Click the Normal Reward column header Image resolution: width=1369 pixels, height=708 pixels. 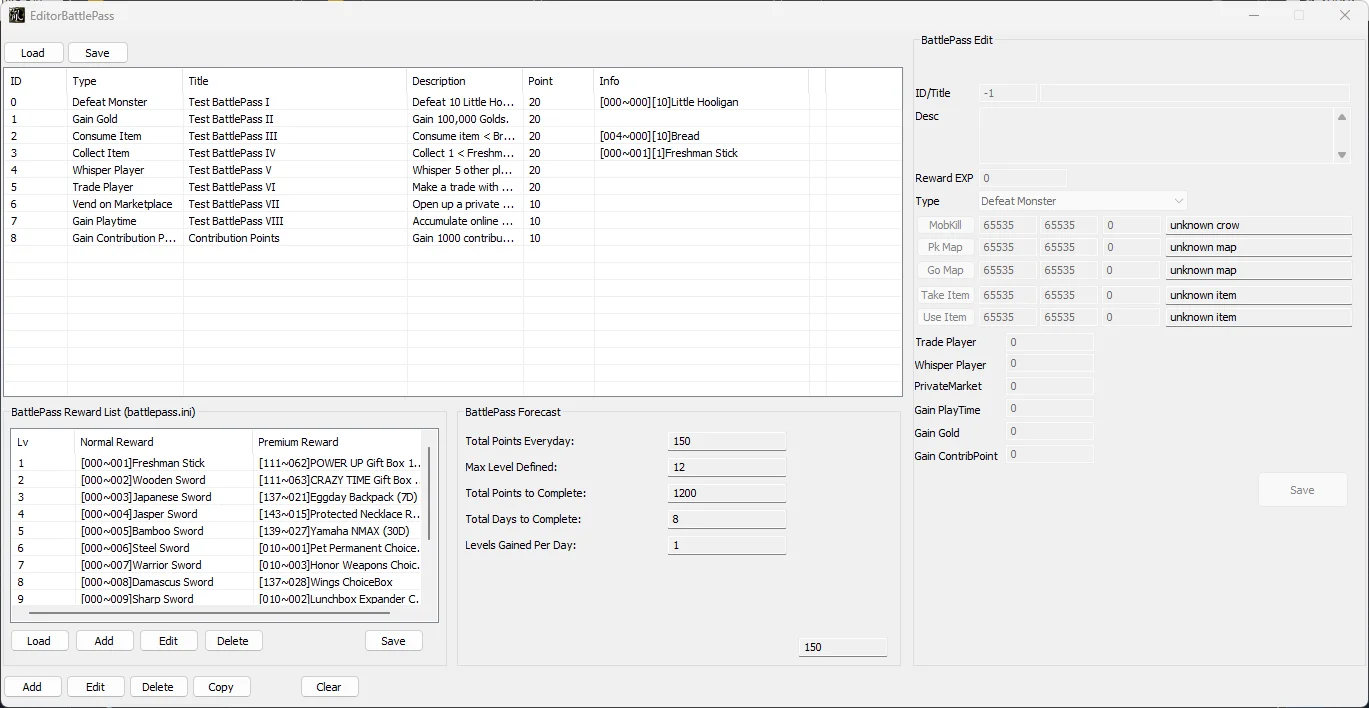point(163,442)
